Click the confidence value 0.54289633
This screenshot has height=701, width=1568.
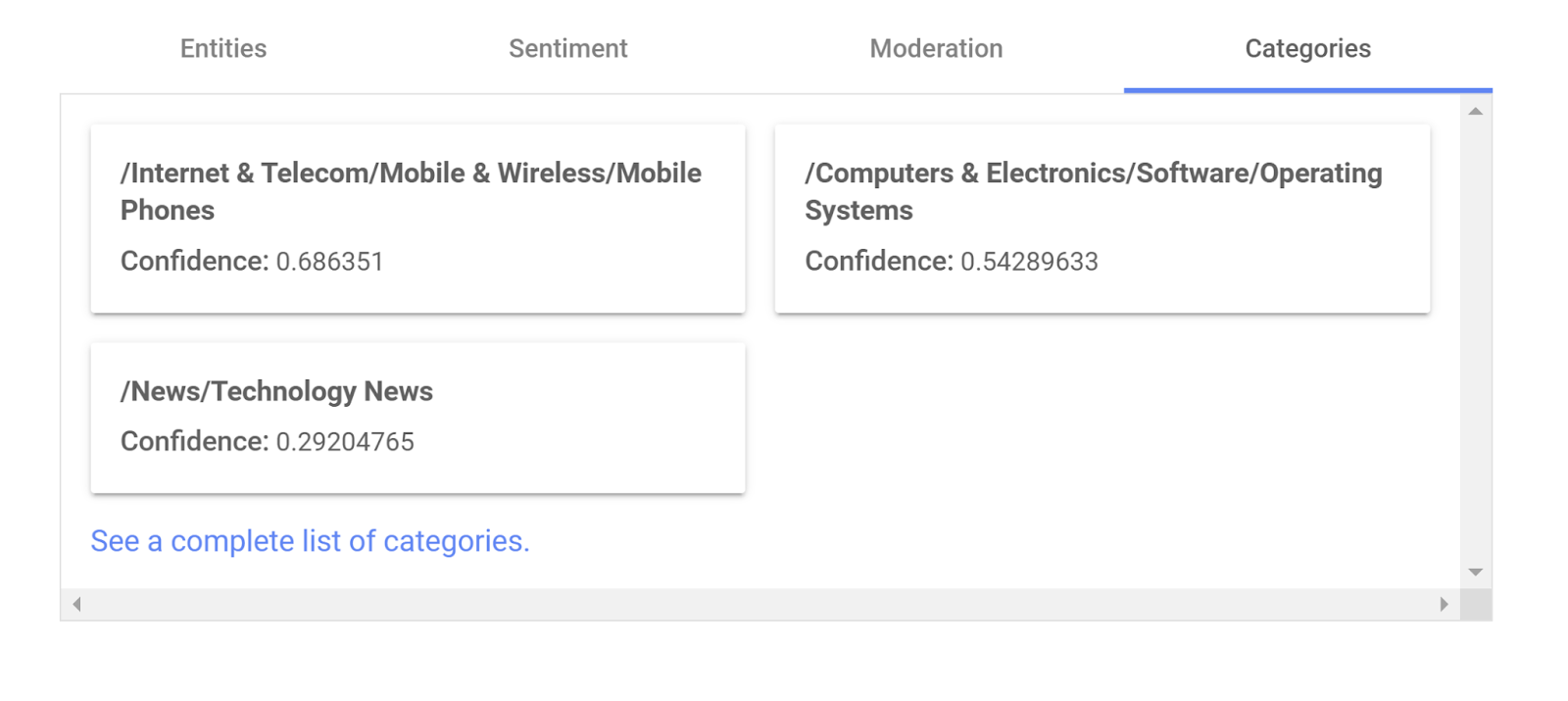pos(1029,262)
